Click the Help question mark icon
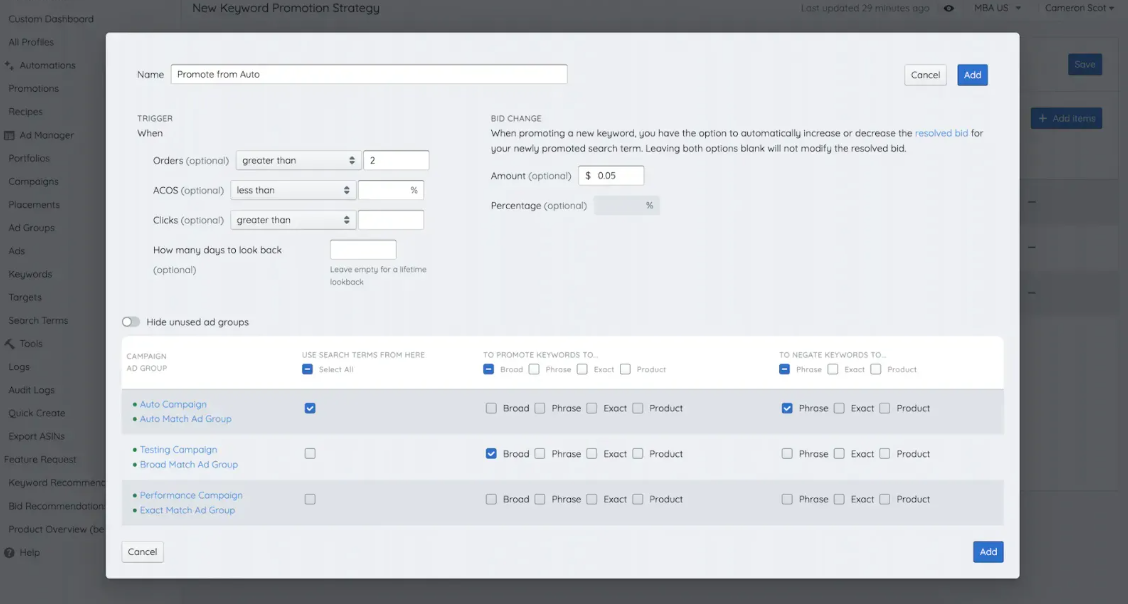The width and height of the screenshot is (1128, 604). tap(9, 553)
